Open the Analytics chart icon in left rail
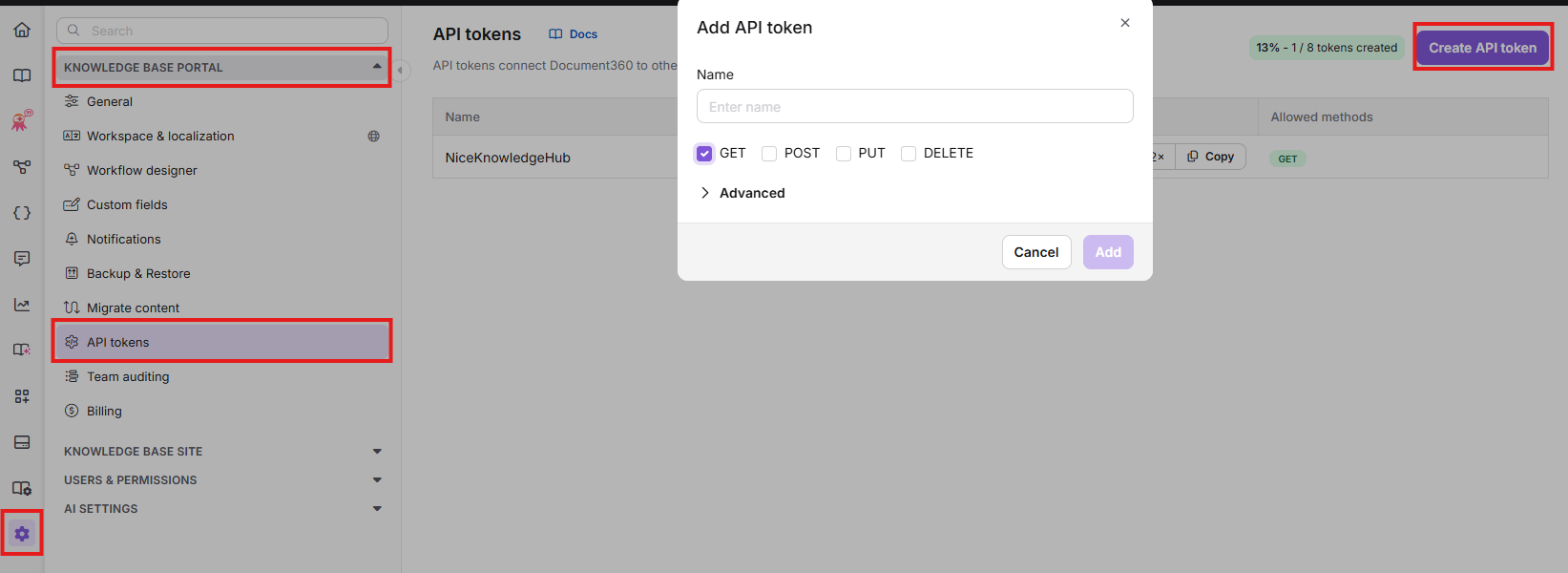 tap(22, 305)
